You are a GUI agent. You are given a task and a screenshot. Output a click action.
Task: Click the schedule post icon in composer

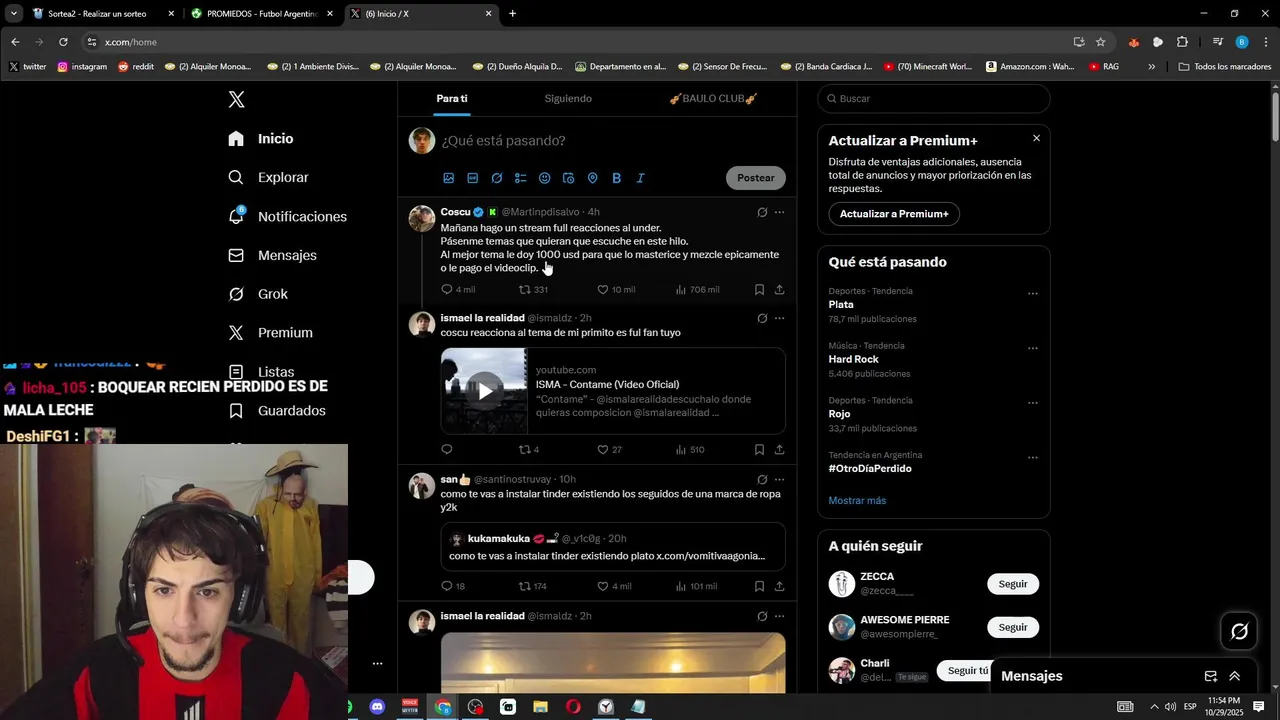point(569,178)
